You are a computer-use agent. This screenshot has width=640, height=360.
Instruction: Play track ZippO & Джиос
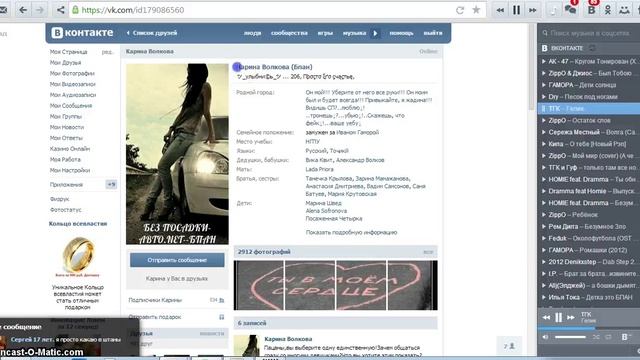point(589,73)
